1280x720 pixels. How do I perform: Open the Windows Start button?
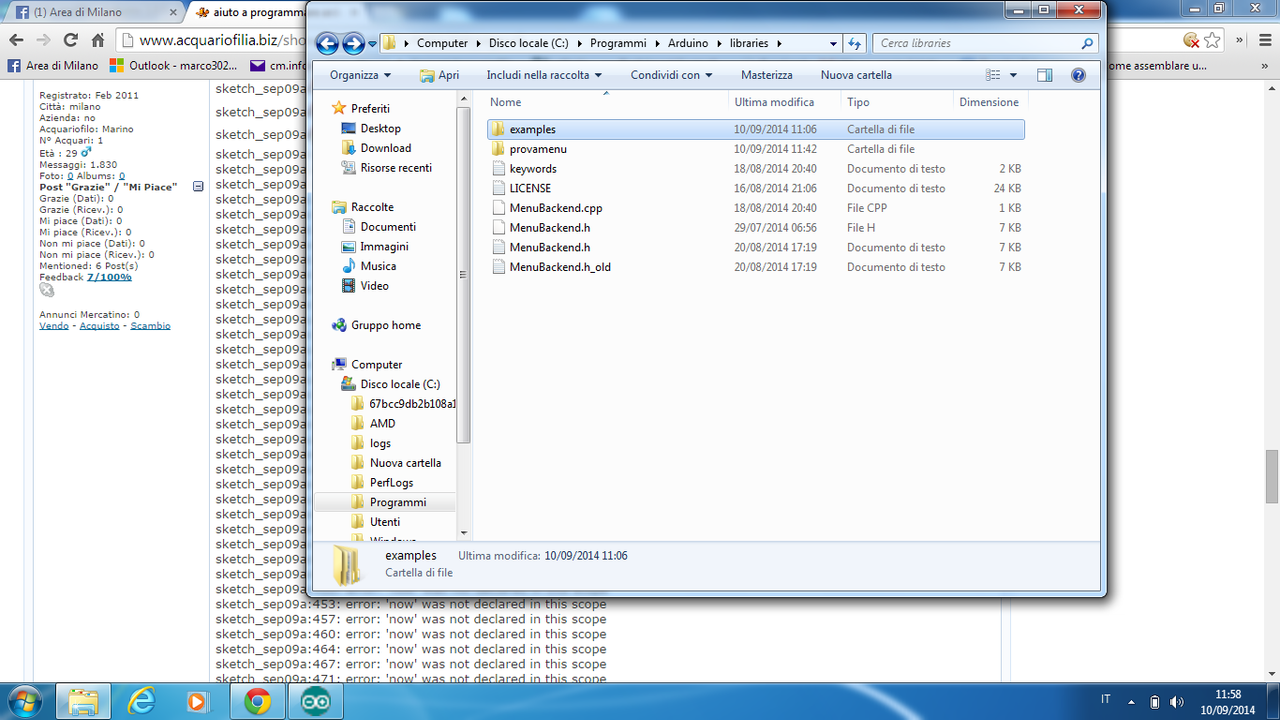[23, 701]
